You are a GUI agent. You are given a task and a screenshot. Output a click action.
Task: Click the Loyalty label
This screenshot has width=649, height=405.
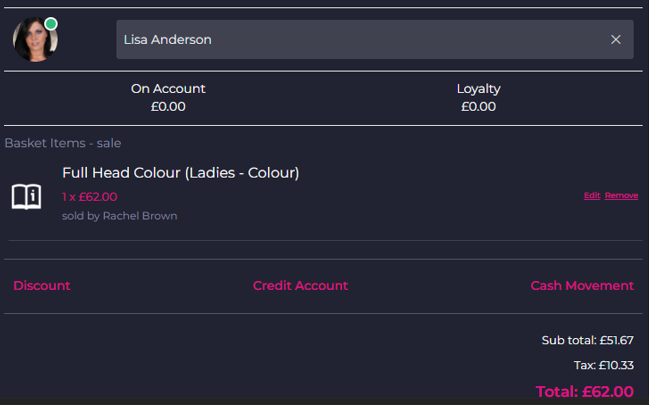click(478, 89)
